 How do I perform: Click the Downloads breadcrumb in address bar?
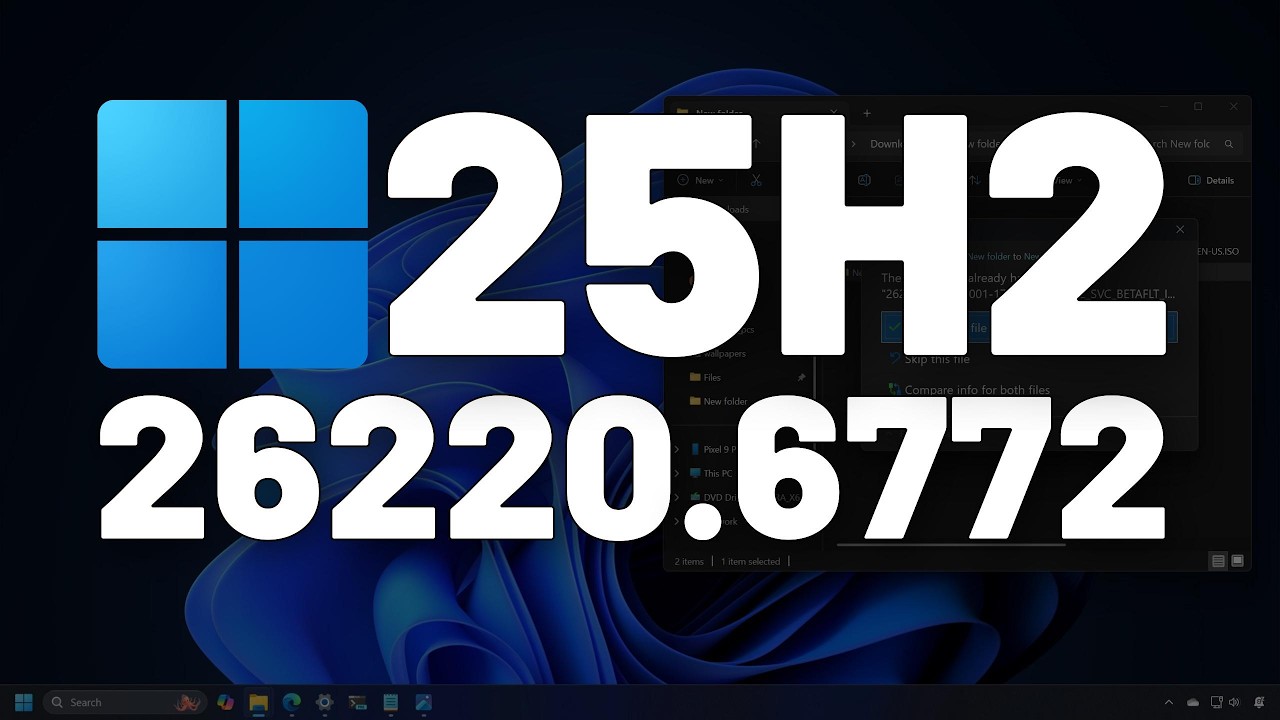tap(886, 144)
